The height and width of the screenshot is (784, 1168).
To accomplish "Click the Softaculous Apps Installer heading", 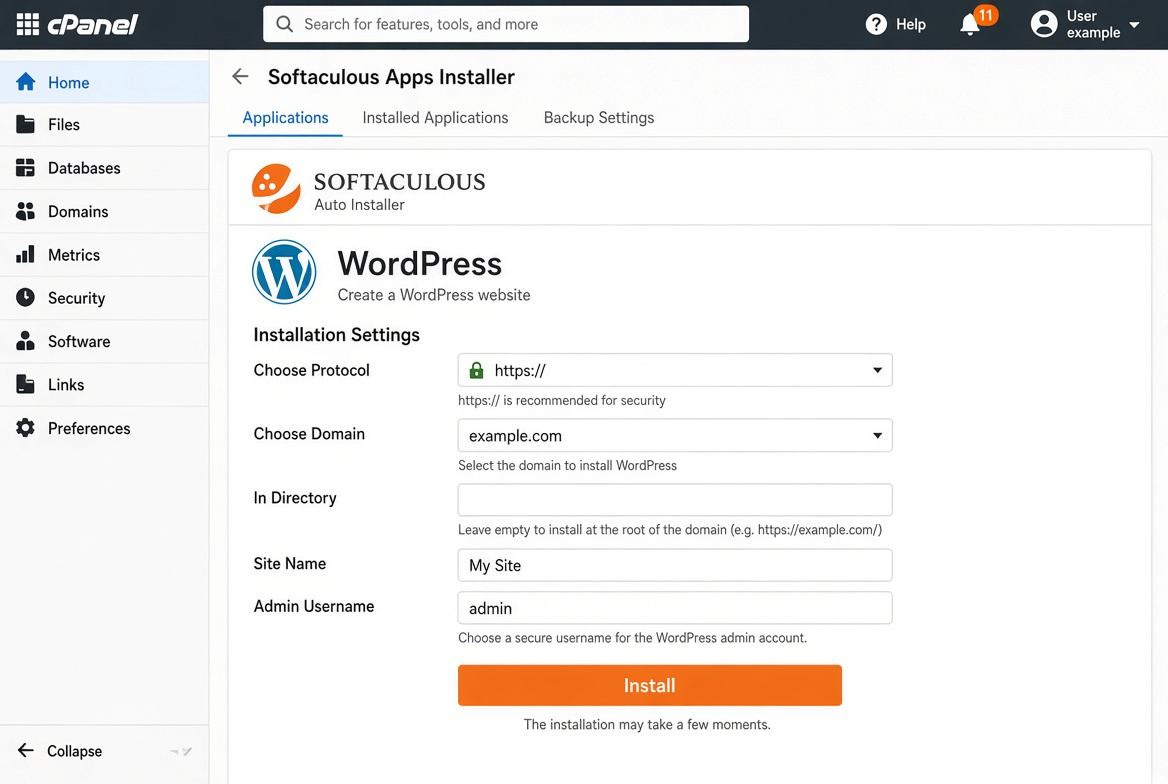I will pos(391,77).
